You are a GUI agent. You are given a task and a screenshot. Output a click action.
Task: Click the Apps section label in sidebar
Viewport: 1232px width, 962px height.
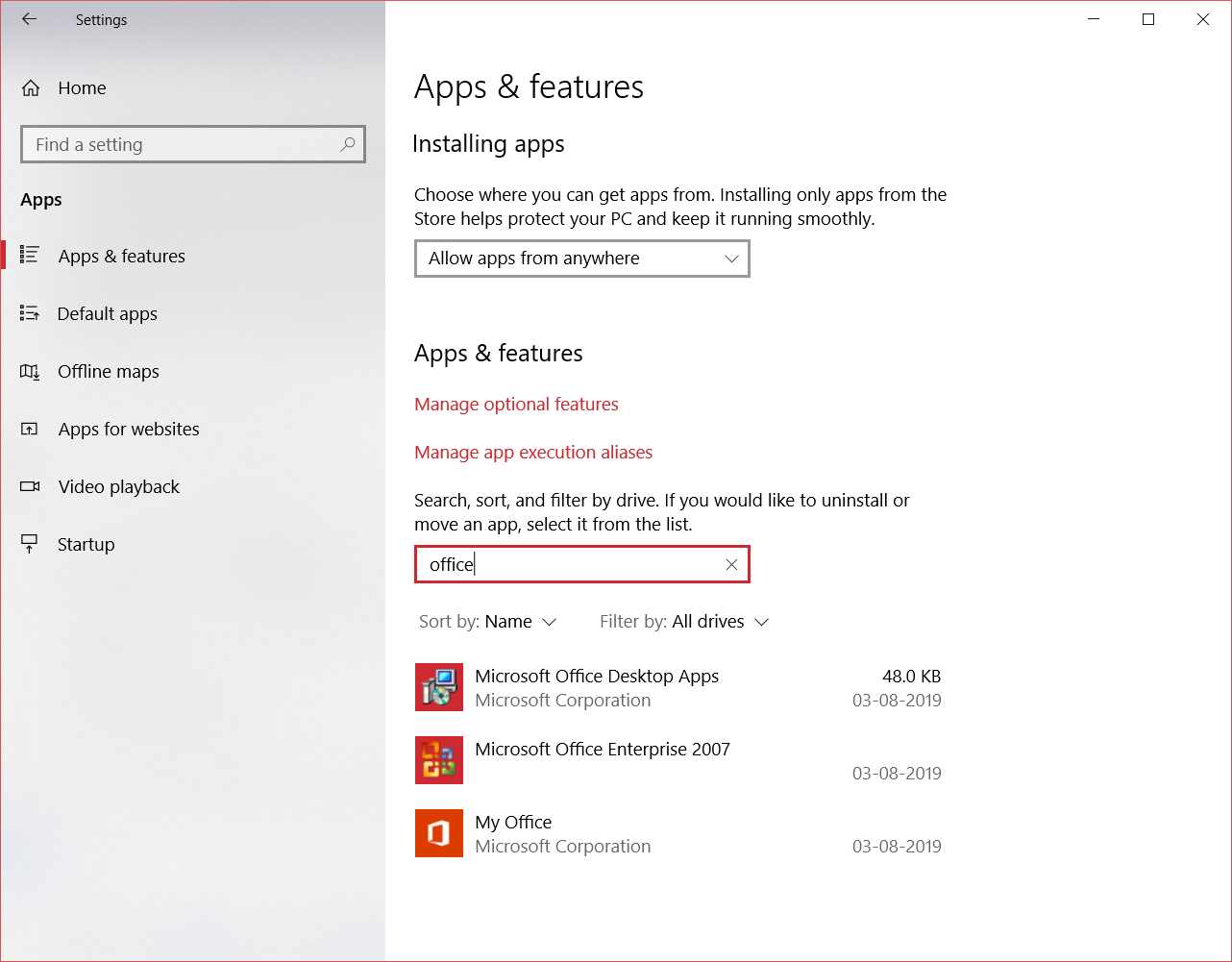(41, 200)
